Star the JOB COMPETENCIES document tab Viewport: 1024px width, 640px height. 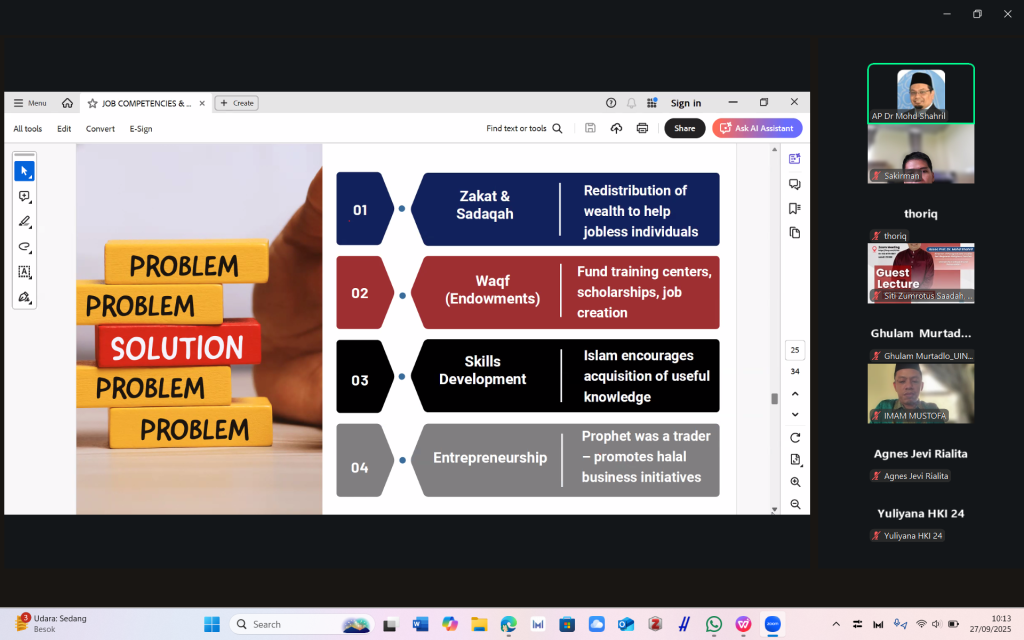[92, 103]
